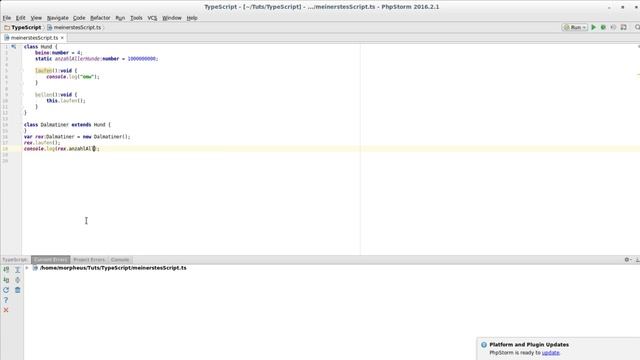This screenshot has height=360, width=640.
Task: Click the run with coverage icon
Action: pyautogui.click(x=613, y=27)
